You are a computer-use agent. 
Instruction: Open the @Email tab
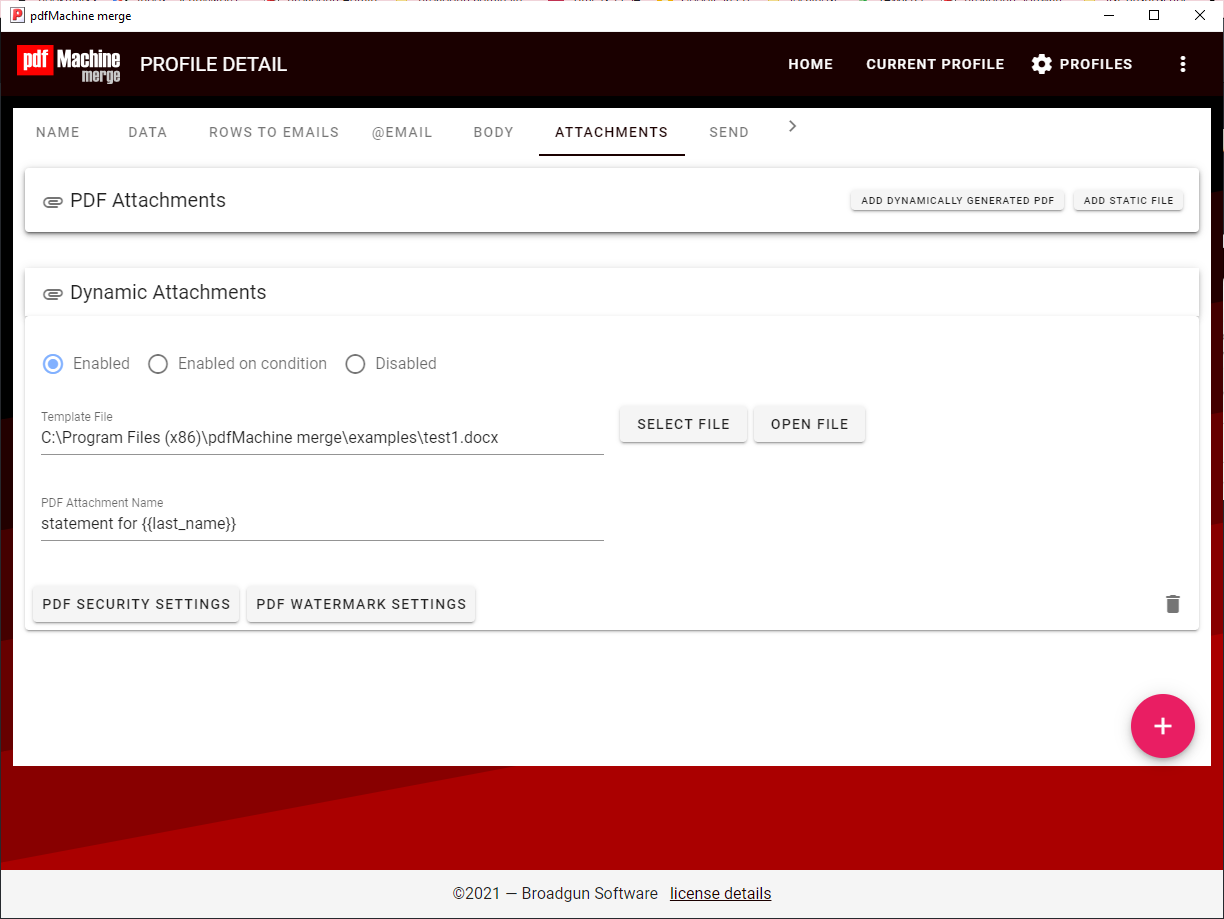point(402,132)
